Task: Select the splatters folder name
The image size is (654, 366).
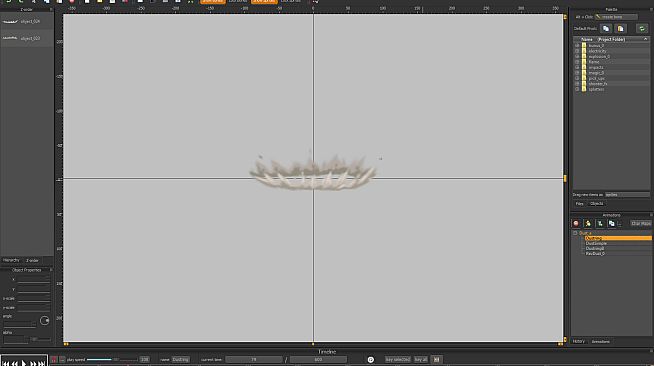Action: click(596, 89)
